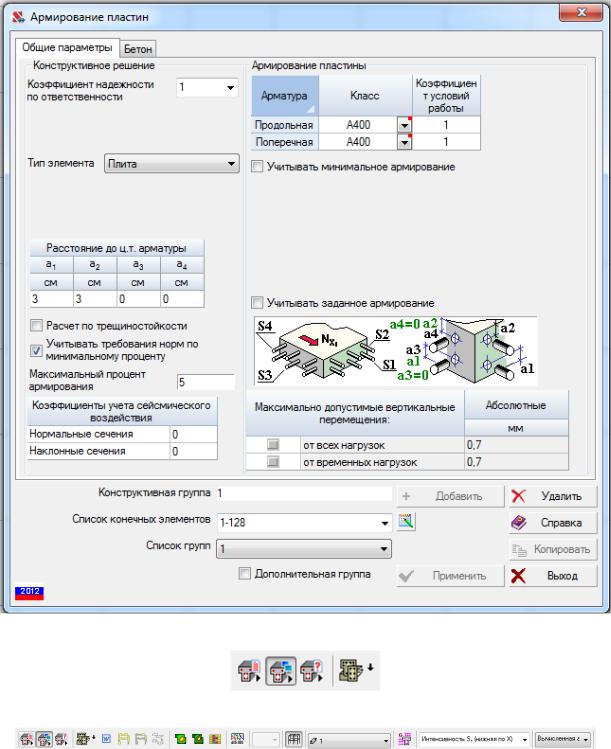Focus the Конструктивная группа field
611x749 pixels.
tap(304, 493)
